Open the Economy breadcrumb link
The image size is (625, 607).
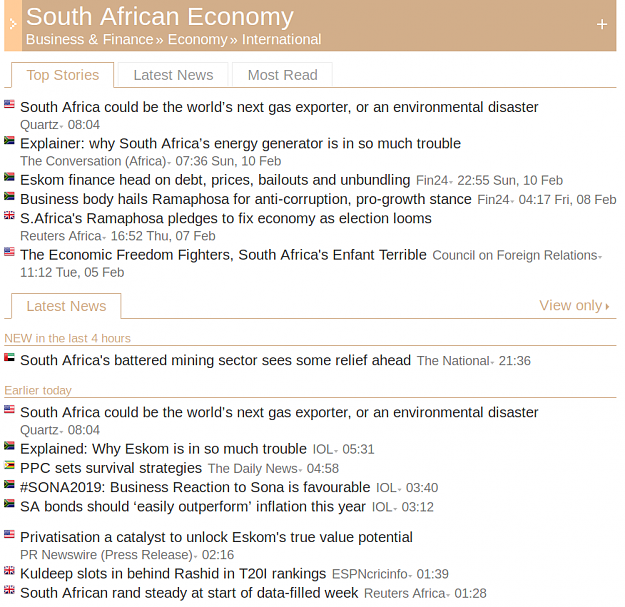click(197, 39)
